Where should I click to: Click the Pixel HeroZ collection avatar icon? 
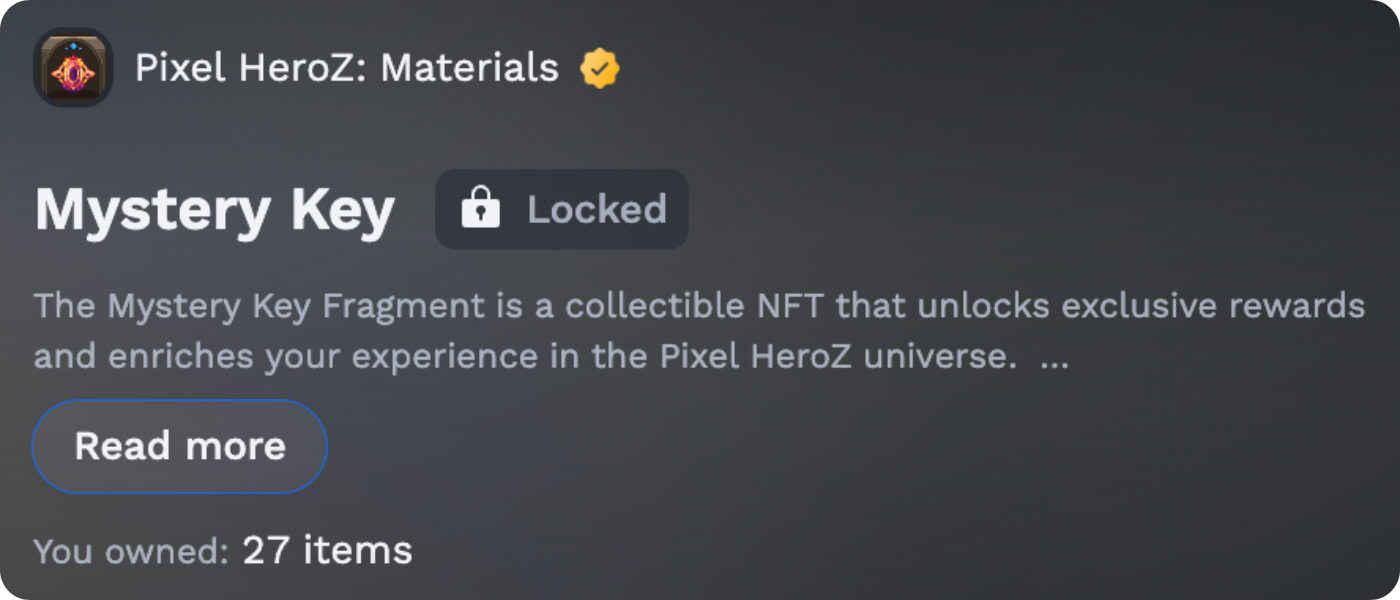tap(73, 68)
